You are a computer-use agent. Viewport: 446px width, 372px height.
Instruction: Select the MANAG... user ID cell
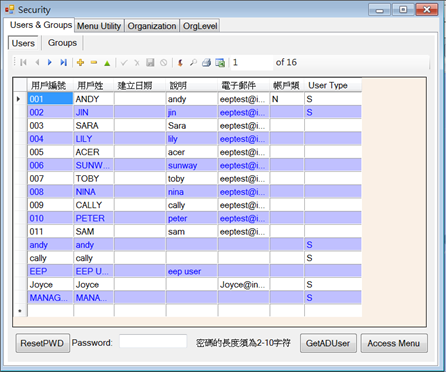click(50, 298)
